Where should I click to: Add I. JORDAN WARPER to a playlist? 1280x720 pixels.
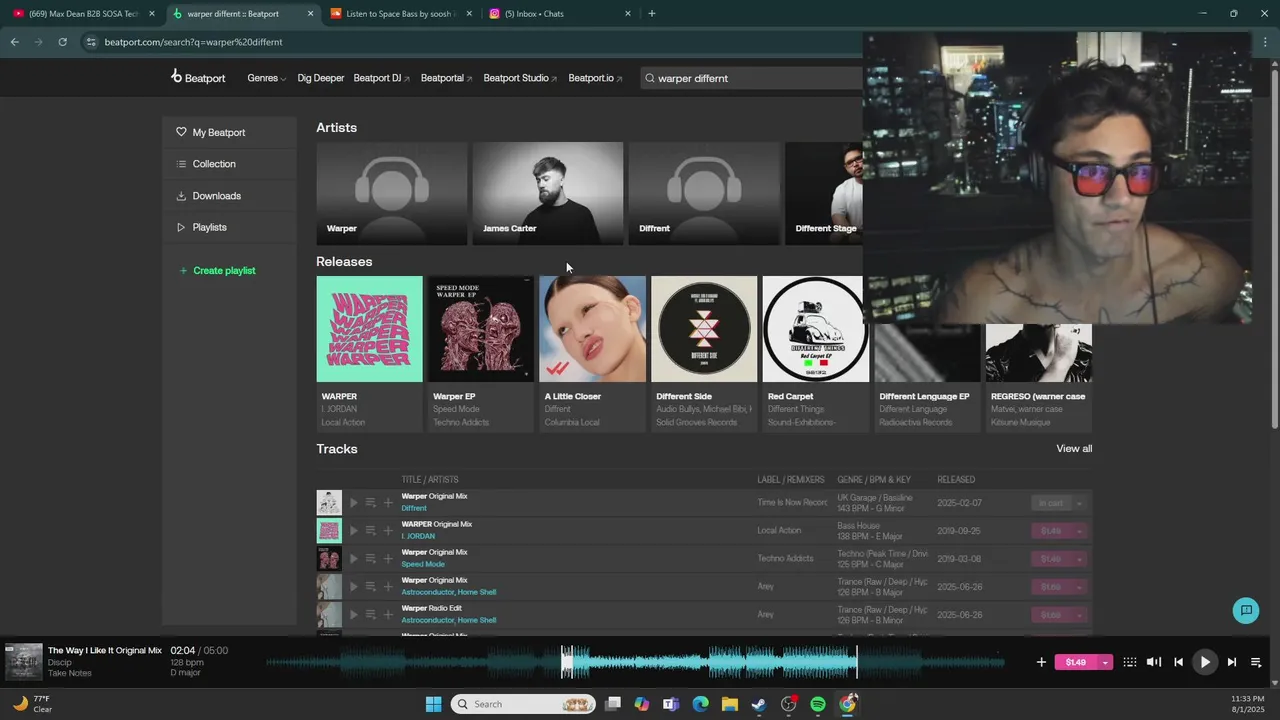388,531
